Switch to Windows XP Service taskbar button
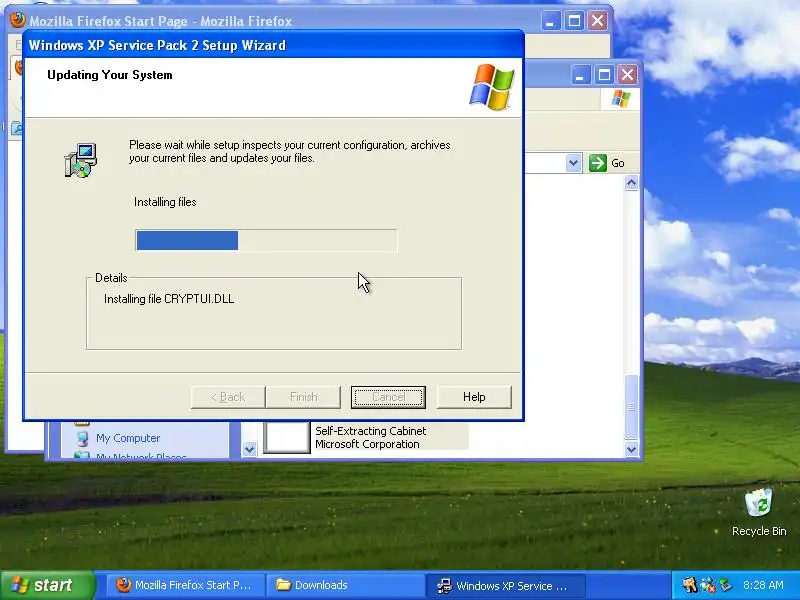This screenshot has width=800, height=600. pos(505,585)
